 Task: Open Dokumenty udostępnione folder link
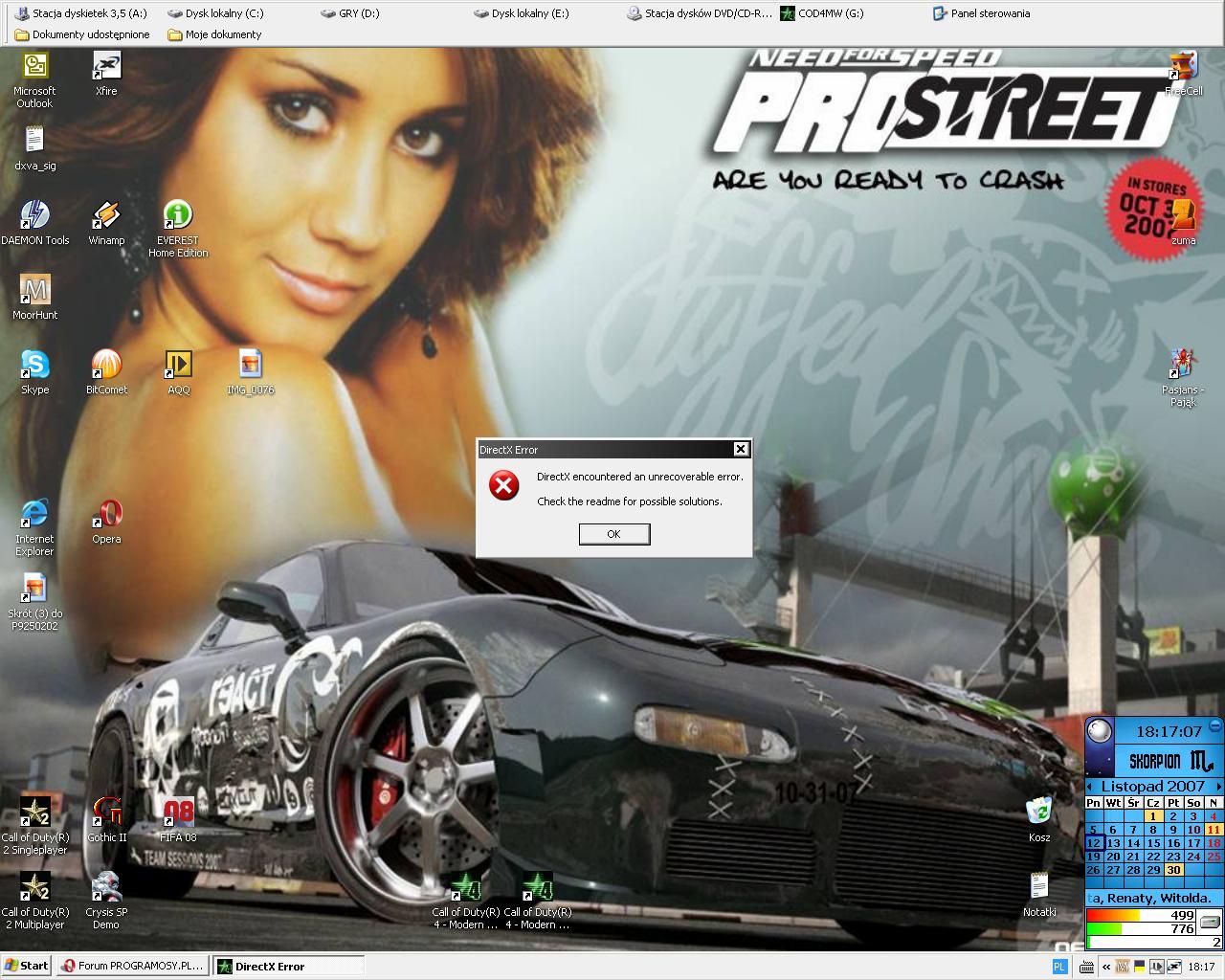pyautogui.click(x=82, y=34)
